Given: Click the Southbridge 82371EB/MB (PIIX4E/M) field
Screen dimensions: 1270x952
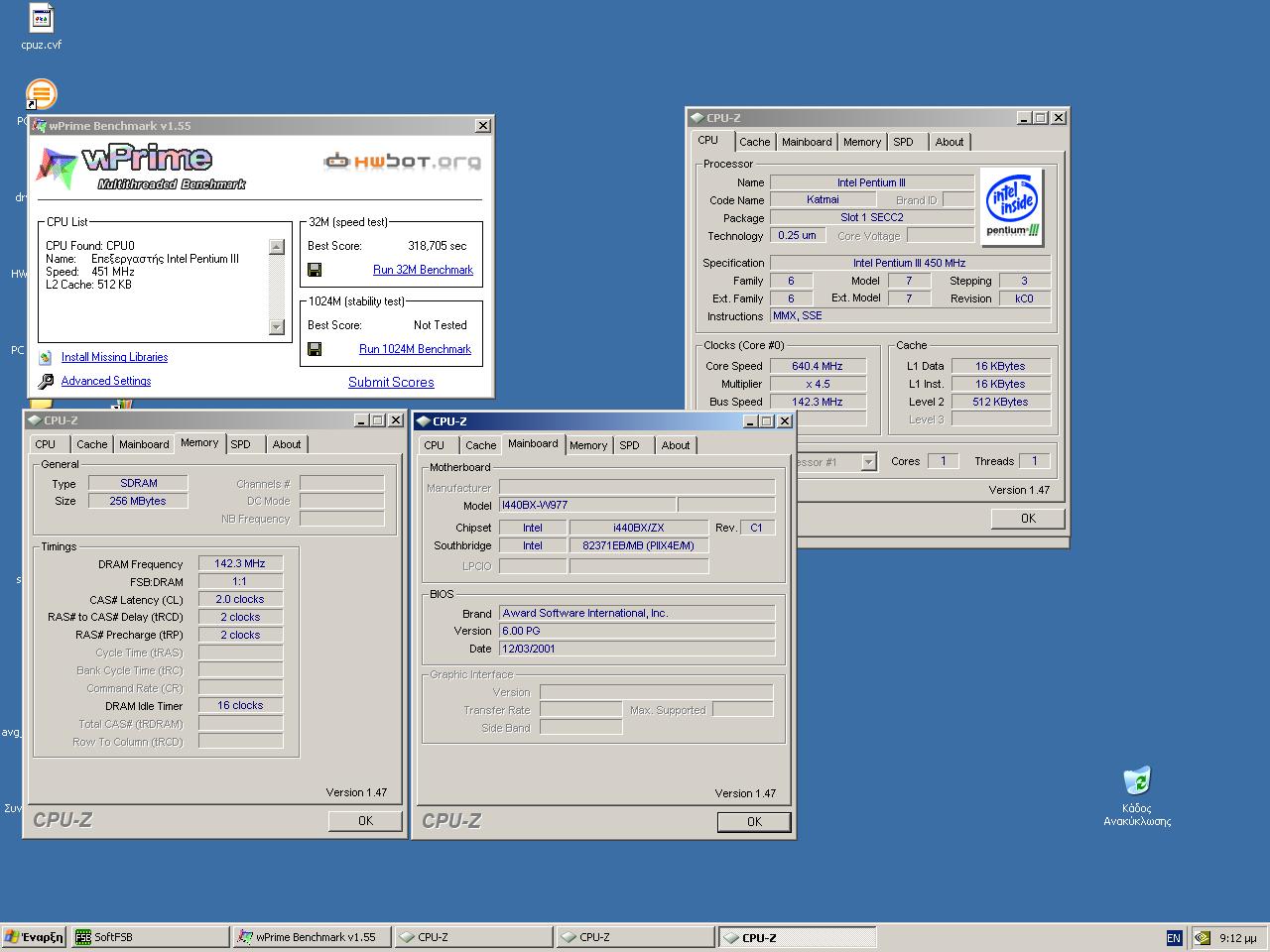Looking at the screenshot, I should (639, 545).
